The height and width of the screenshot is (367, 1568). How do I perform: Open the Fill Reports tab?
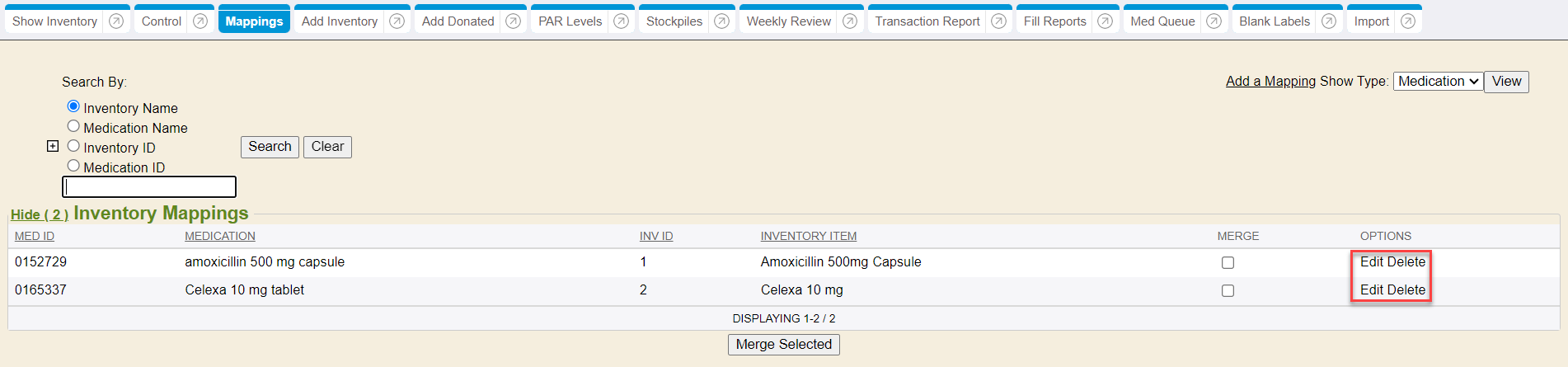(x=1054, y=21)
